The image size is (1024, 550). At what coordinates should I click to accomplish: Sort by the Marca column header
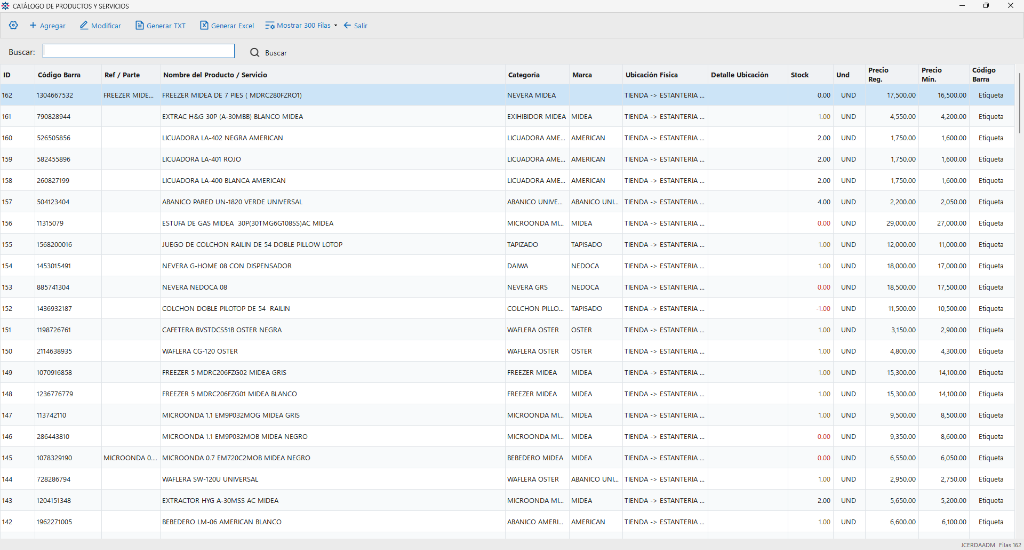pyautogui.click(x=582, y=74)
